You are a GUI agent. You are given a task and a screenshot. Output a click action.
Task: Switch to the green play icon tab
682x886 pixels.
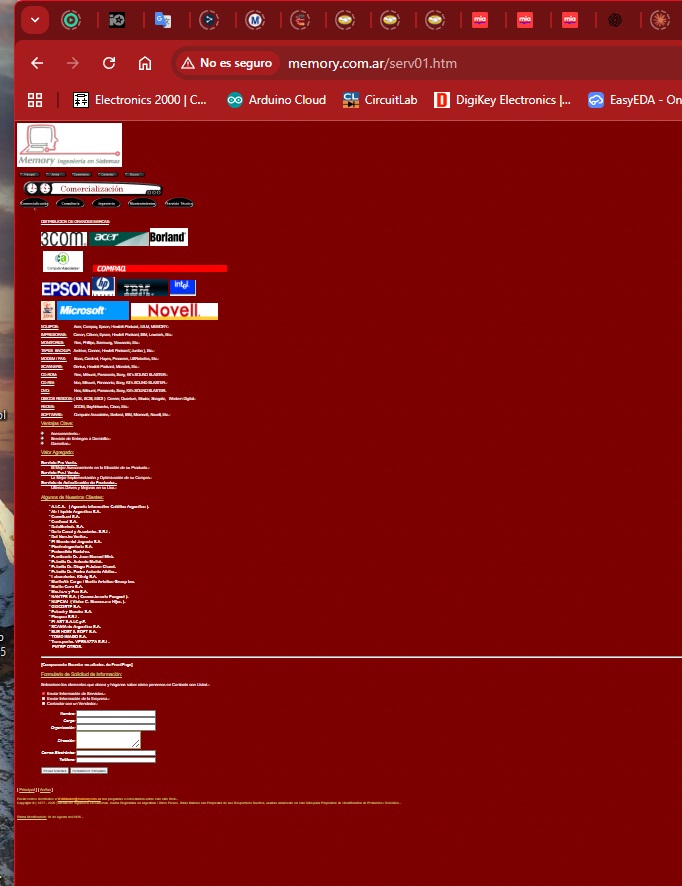pyautogui.click(x=71, y=20)
